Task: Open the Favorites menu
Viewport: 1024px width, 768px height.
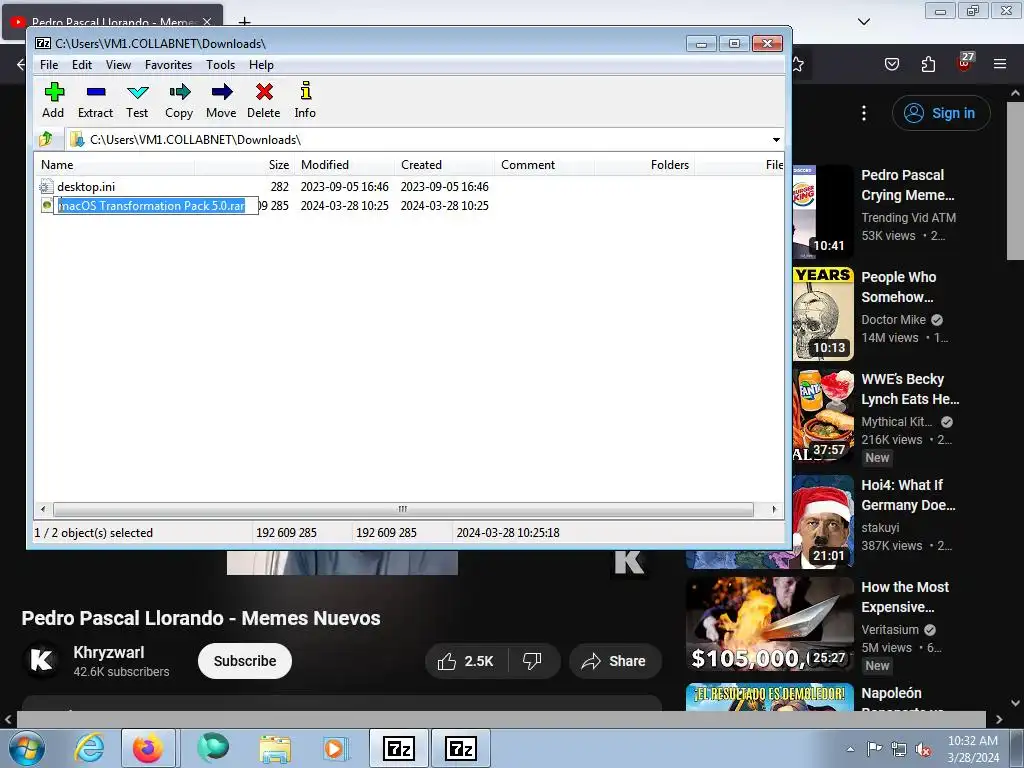Action: tap(168, 65)
